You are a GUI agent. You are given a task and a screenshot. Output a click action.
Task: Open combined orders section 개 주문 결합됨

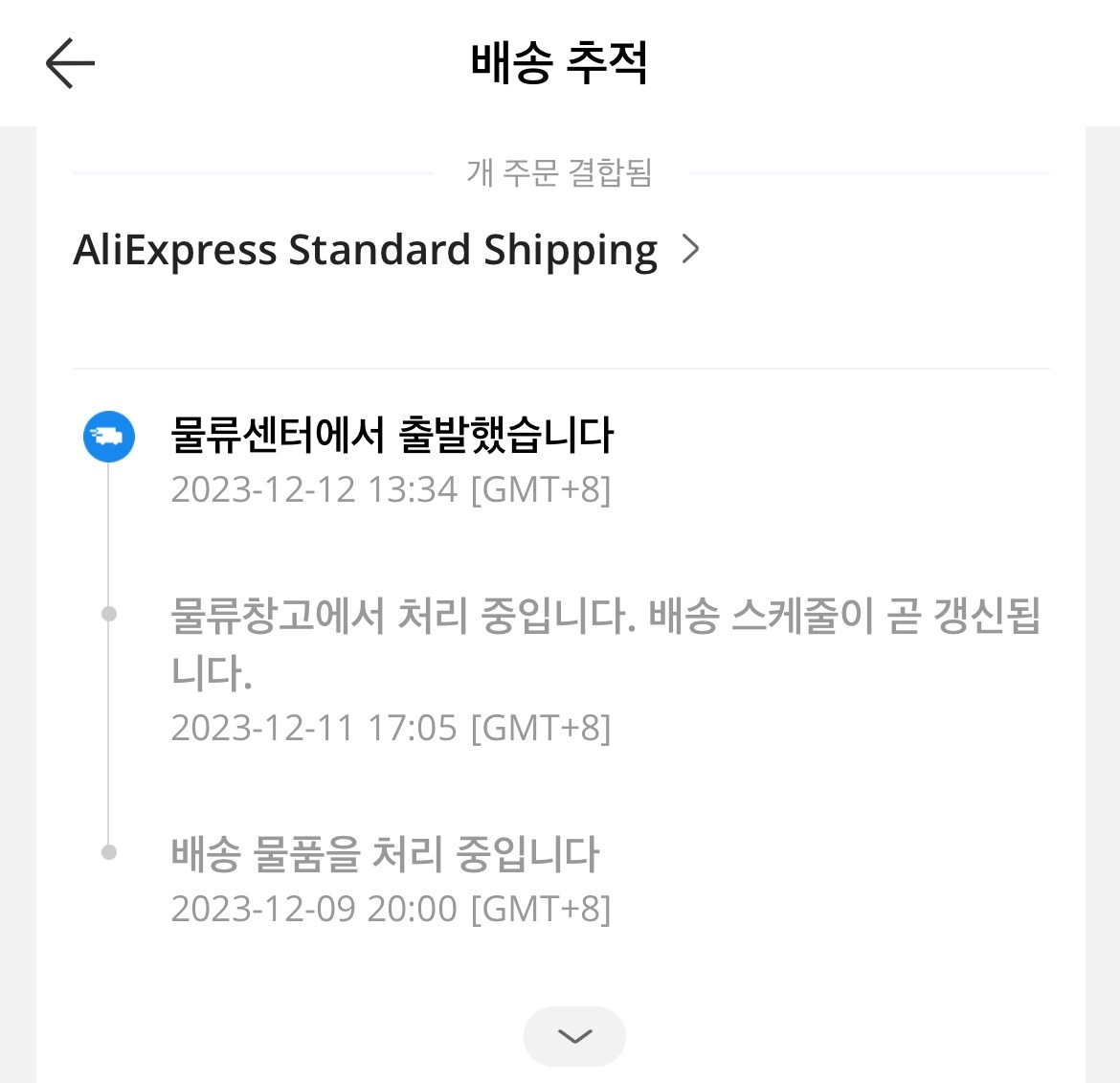(x=560, y=173)
